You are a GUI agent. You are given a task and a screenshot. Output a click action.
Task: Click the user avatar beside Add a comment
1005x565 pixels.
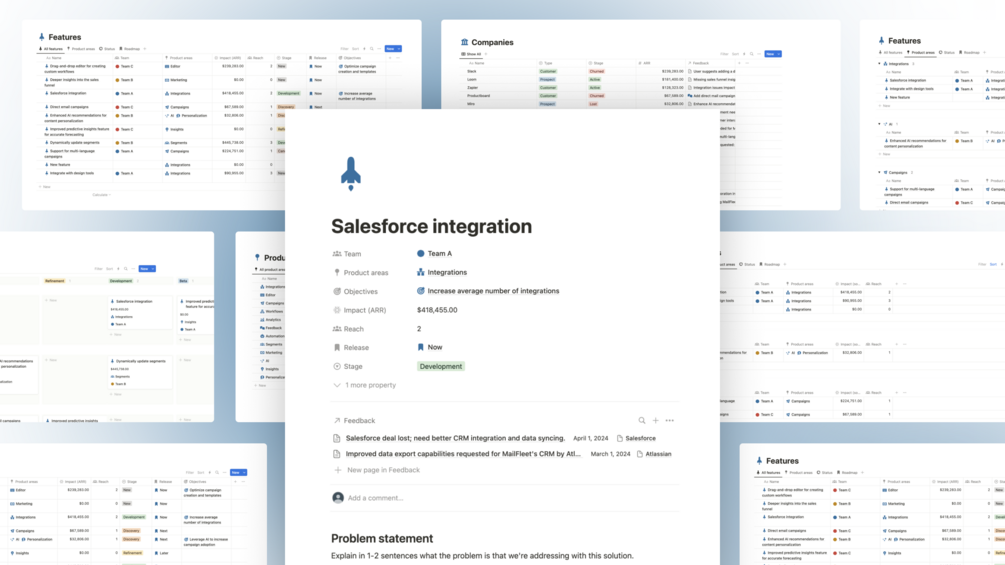coord(338,498)
